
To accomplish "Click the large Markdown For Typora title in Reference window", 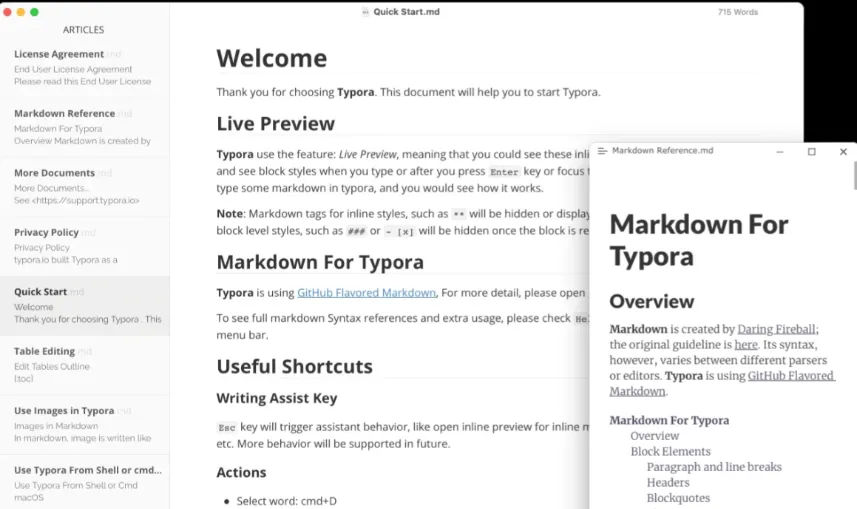I will click(698, 240).
